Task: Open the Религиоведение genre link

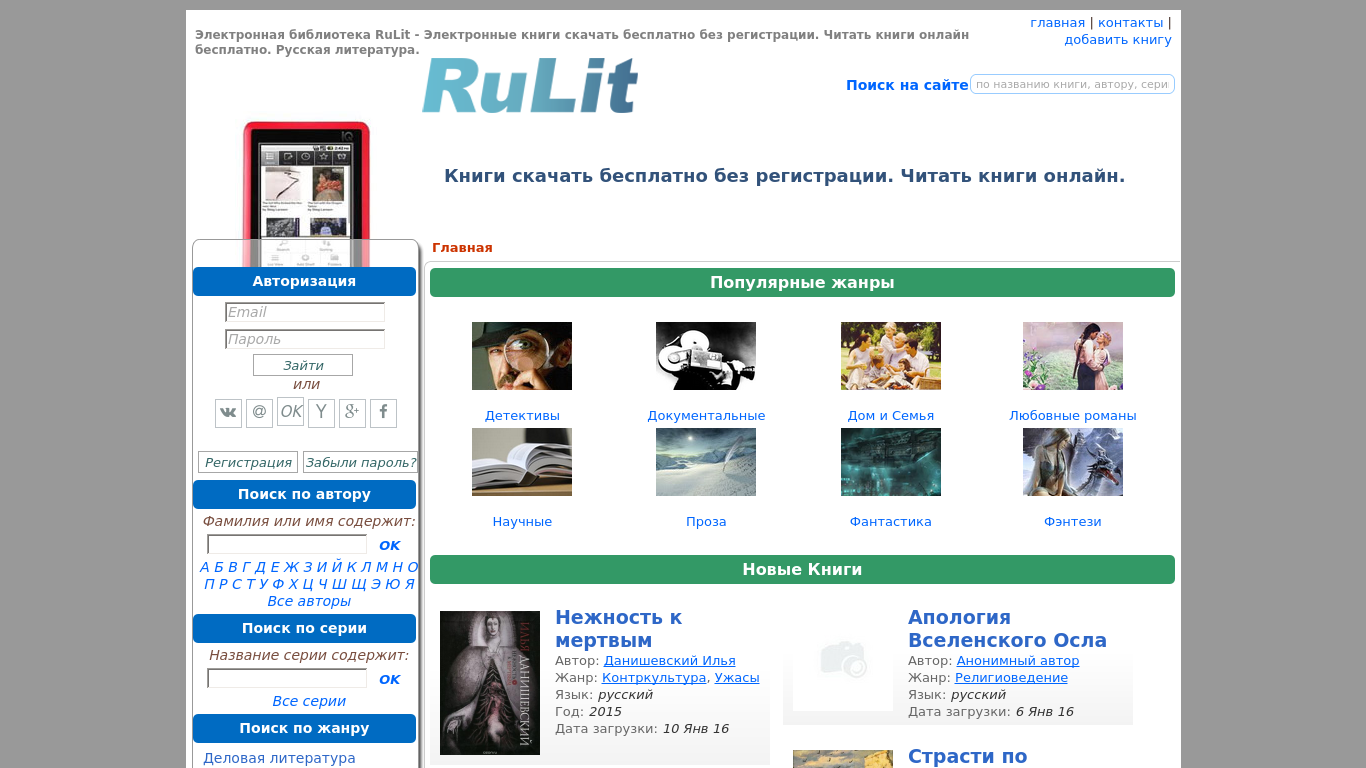Action: click(x=1011, y=678)
